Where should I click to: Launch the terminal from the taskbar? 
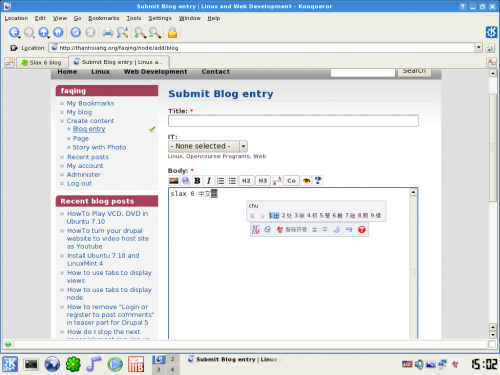click(x=31, y=364)
